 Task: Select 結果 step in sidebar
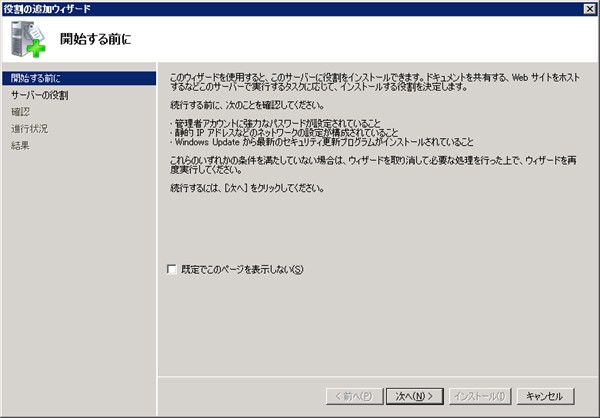(20, 145)
